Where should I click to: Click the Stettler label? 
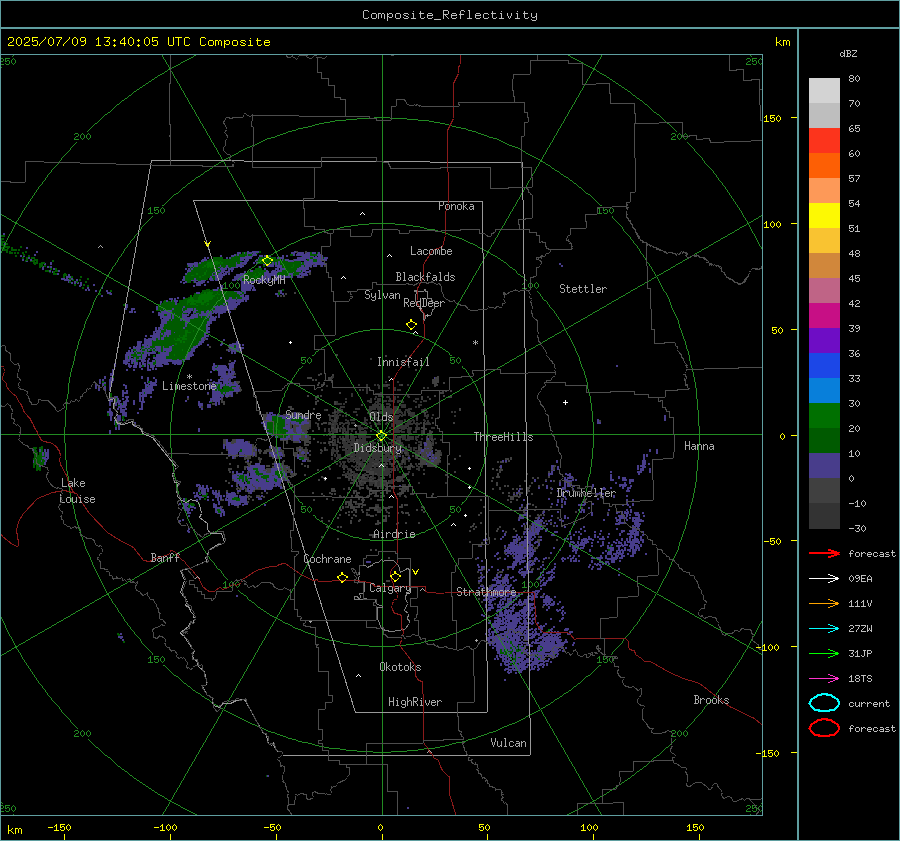(583, 289)
